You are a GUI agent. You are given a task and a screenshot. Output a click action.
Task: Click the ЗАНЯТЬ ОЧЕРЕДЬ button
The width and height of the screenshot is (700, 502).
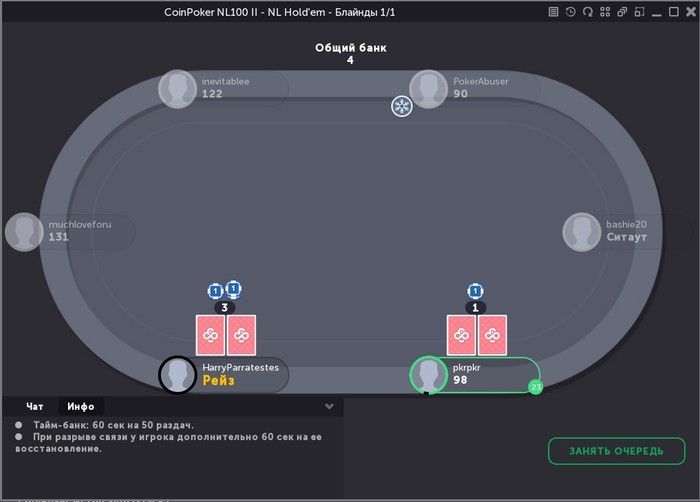coord(617,451)
